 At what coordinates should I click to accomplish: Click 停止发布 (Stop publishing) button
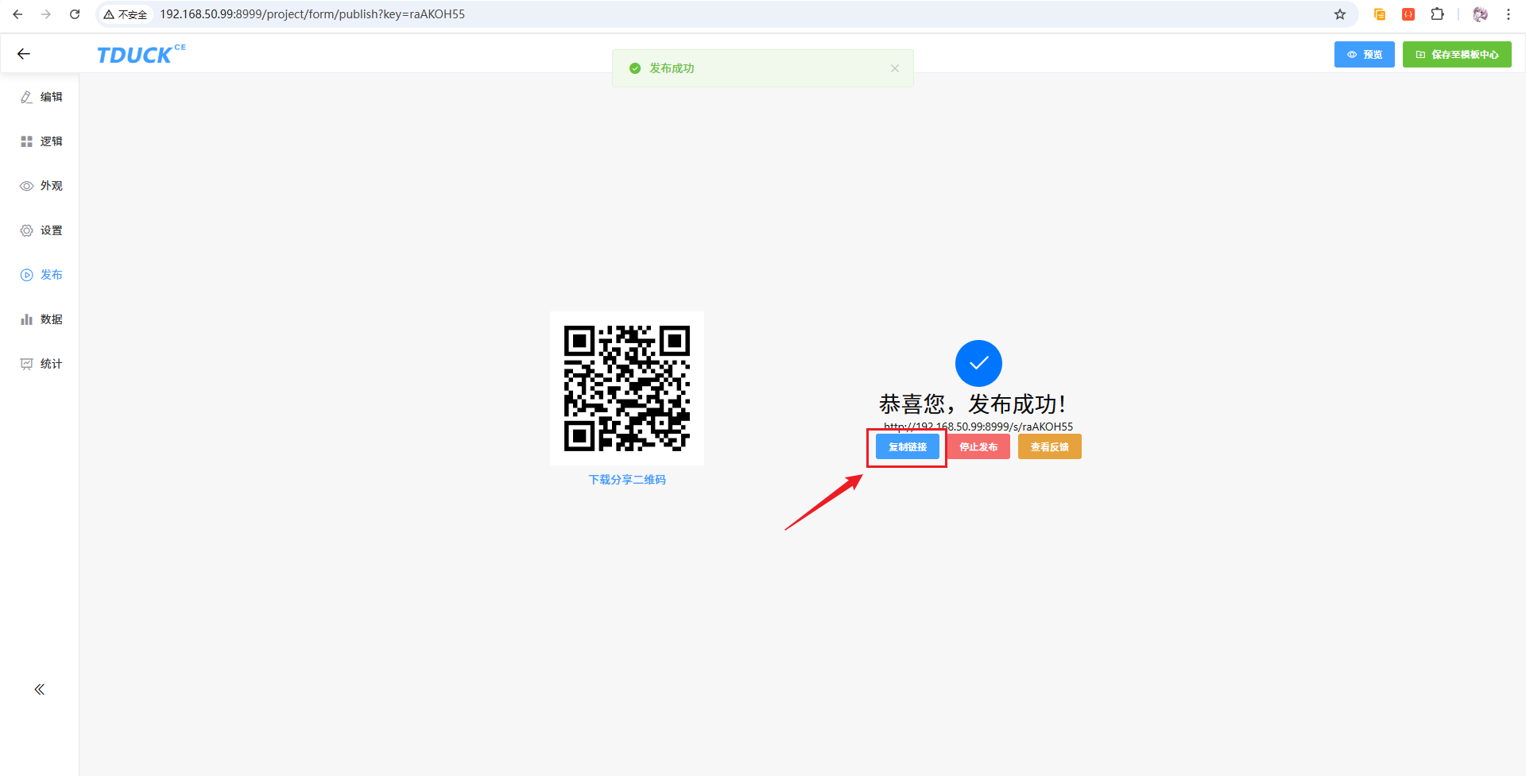point(978,447)
